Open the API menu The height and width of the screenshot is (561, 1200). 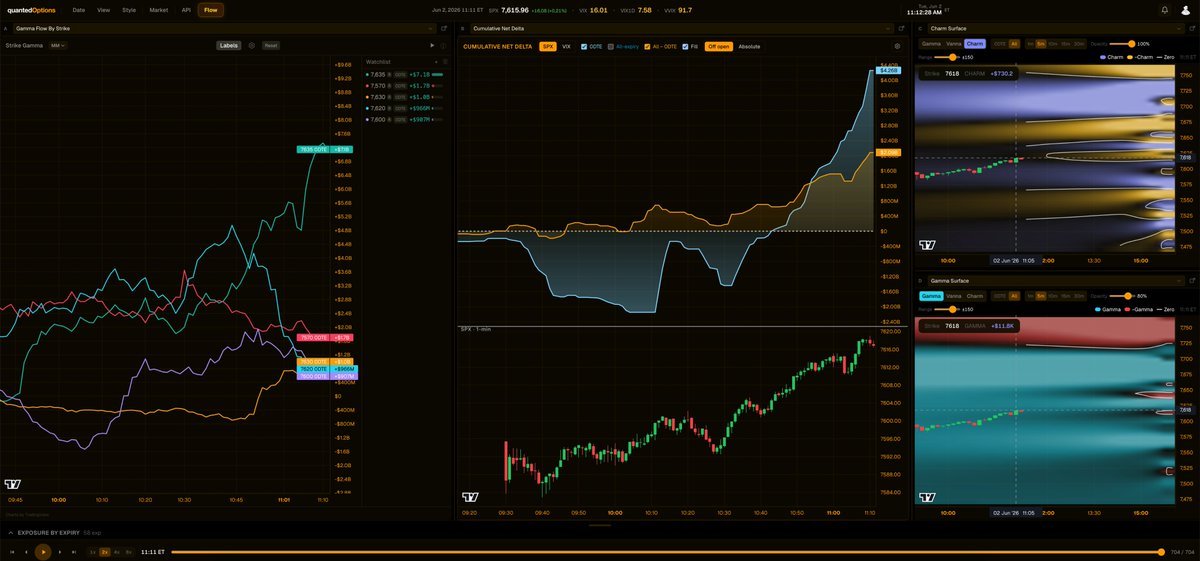[186, 10]
